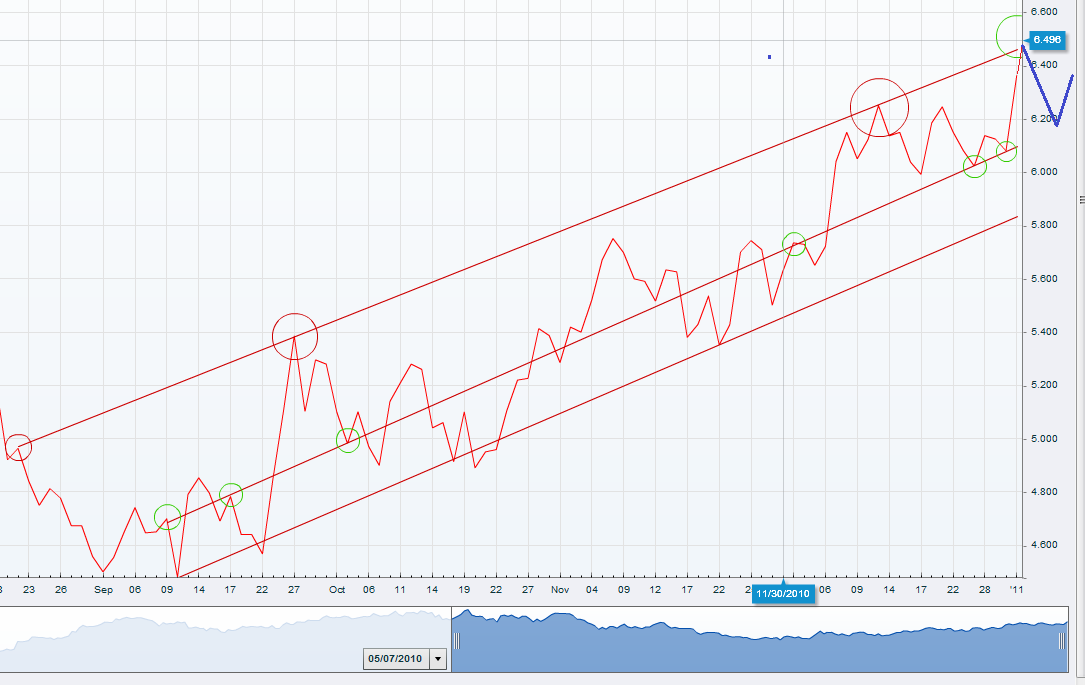Click the red circle annotation above the September 27 peak
Image resolution: width=1085 pixels, height=685 pixels.
[x=296, y=335]
